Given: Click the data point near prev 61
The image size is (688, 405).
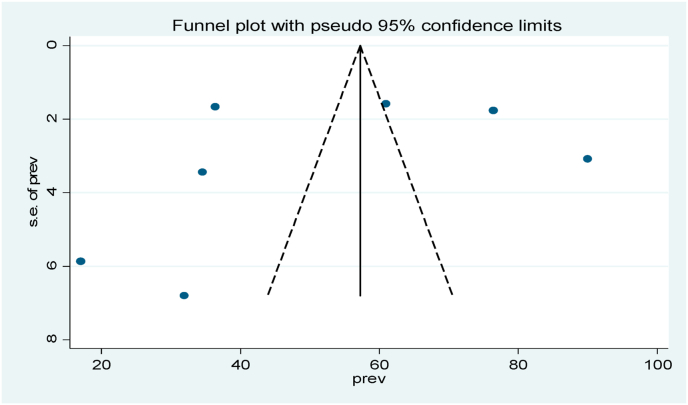Looking at the screenshot, I should click(386, 104).
